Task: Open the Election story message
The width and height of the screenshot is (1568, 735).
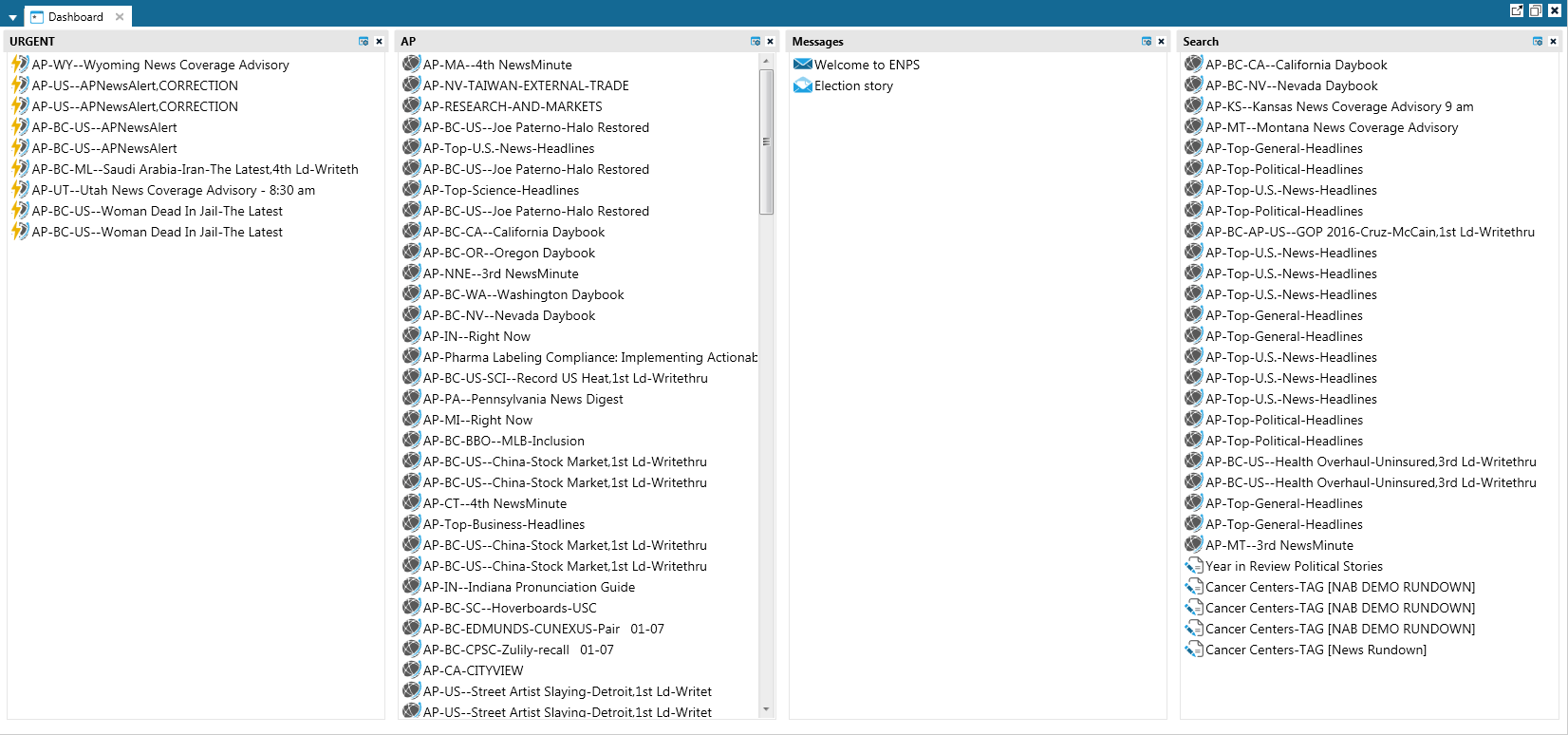Action: (853, 85)
